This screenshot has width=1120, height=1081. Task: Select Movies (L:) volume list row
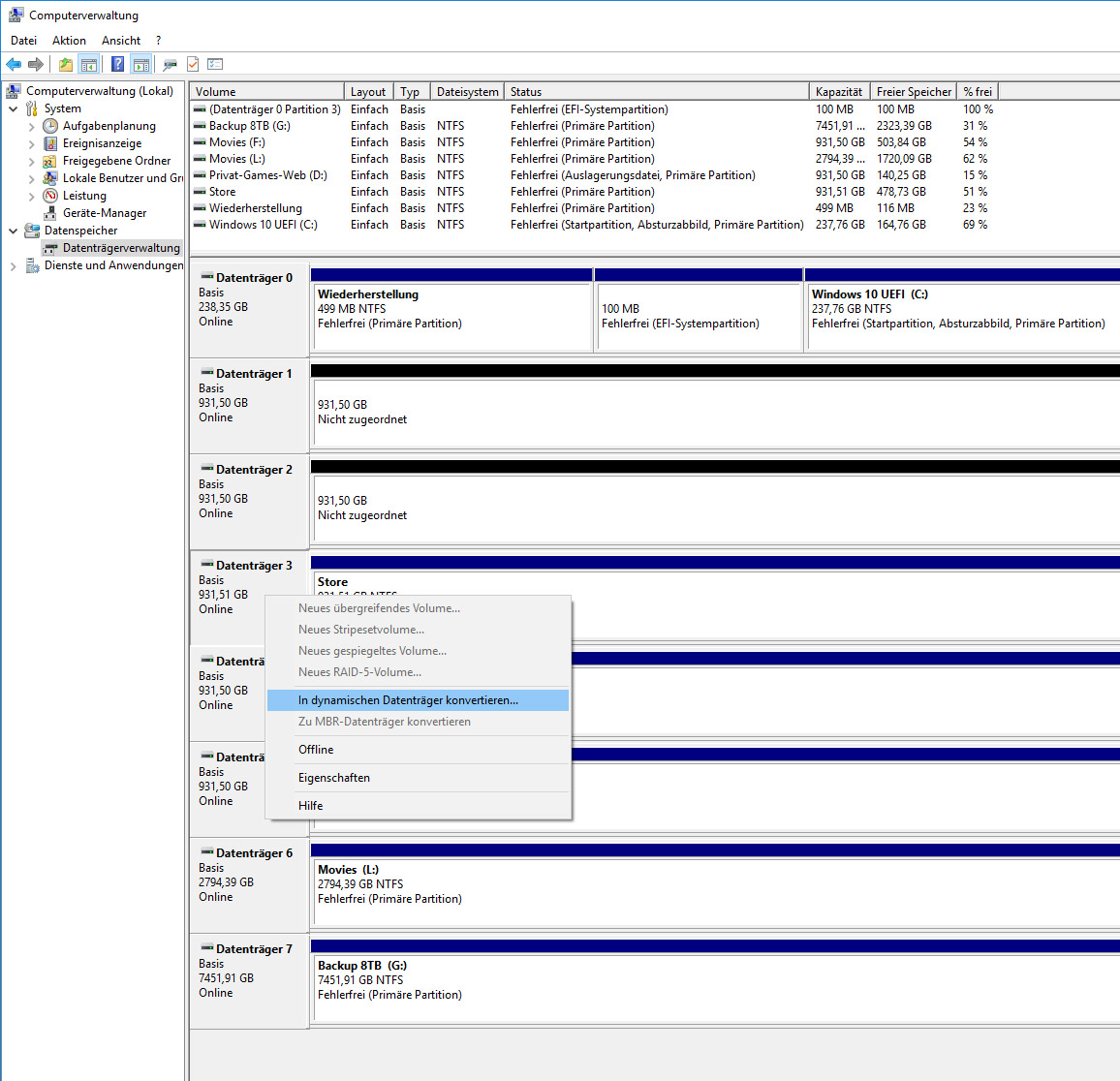[x=593, y=159]
